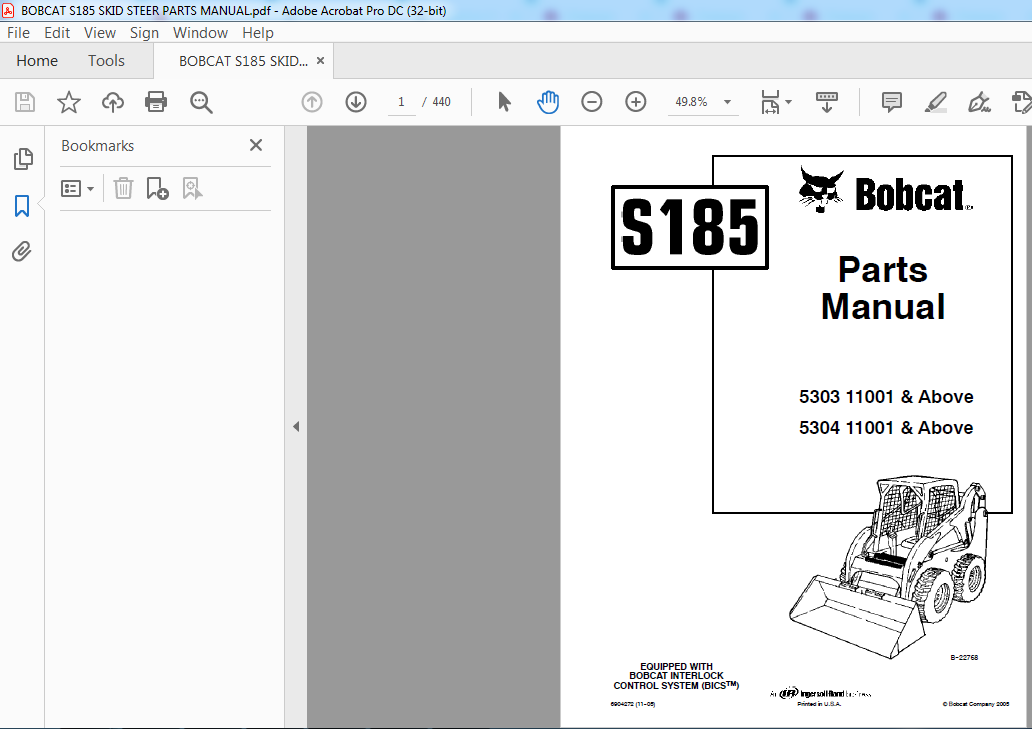Open the Find text magnifier
This screenshot has height=729, width=1032.
tap(201, 102)
